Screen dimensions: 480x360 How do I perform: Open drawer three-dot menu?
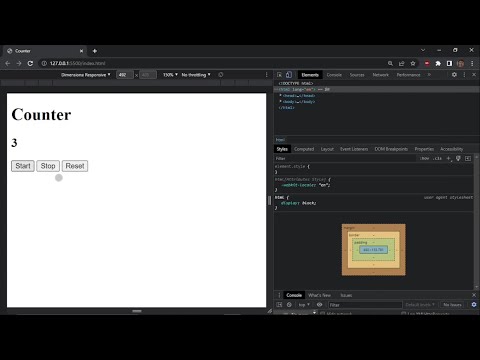[279, 295]
